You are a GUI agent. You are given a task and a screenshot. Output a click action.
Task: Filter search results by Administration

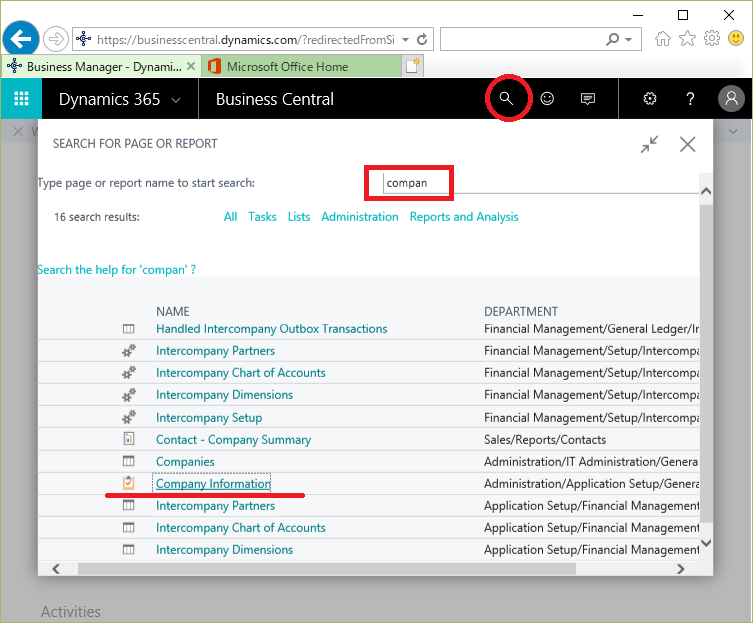point(360,217)
